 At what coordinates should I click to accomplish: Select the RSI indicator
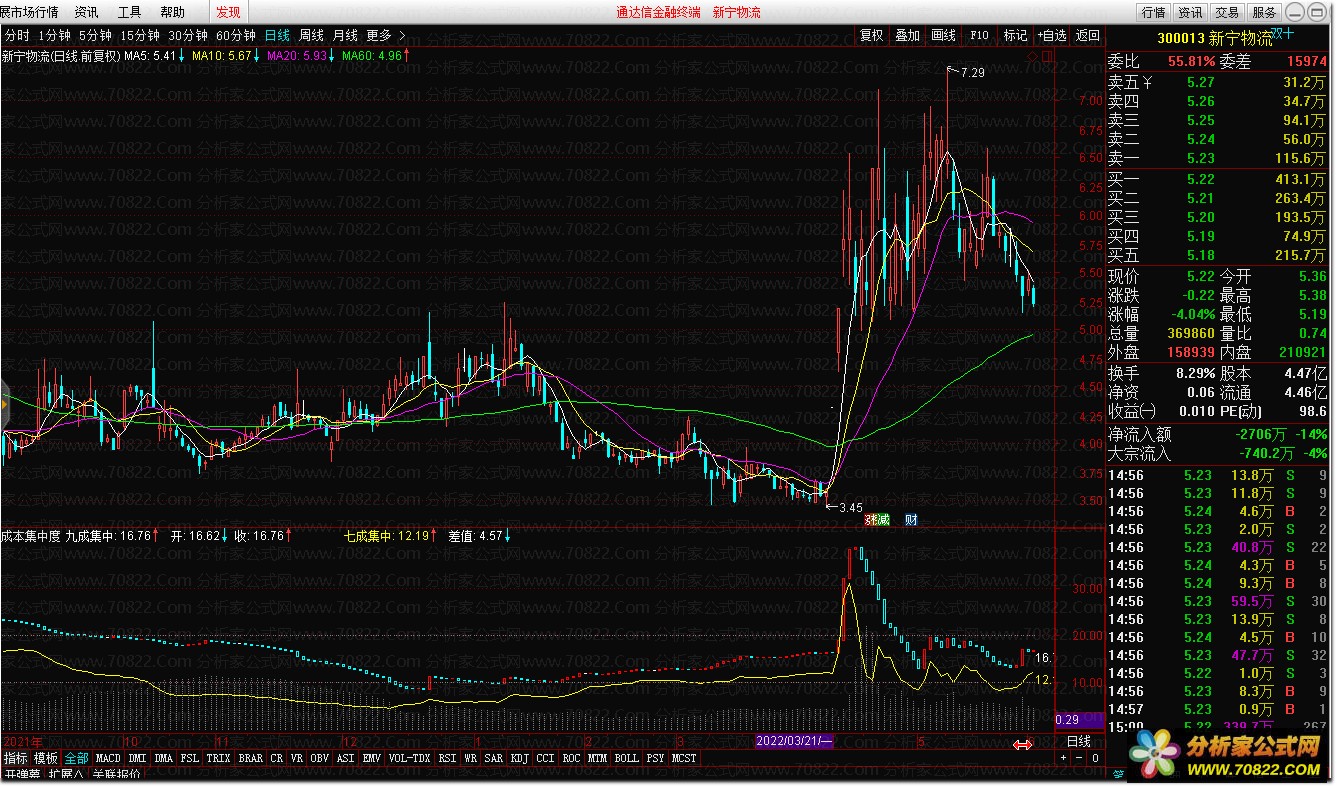447,759
